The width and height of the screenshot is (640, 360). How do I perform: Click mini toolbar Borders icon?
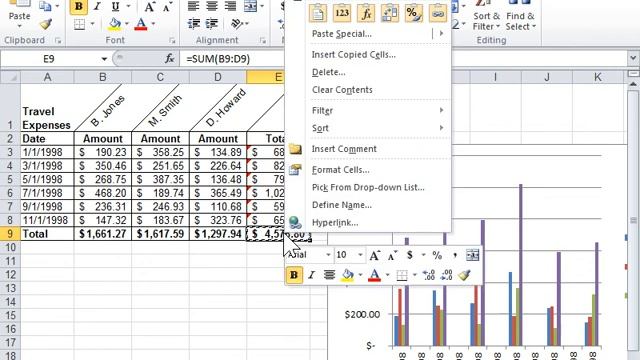(402, 275)
